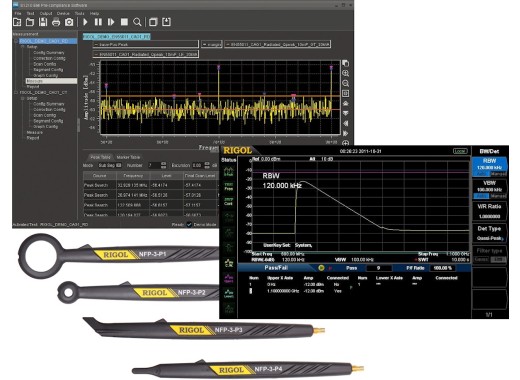Pause the running measurement

click(98, 22)
